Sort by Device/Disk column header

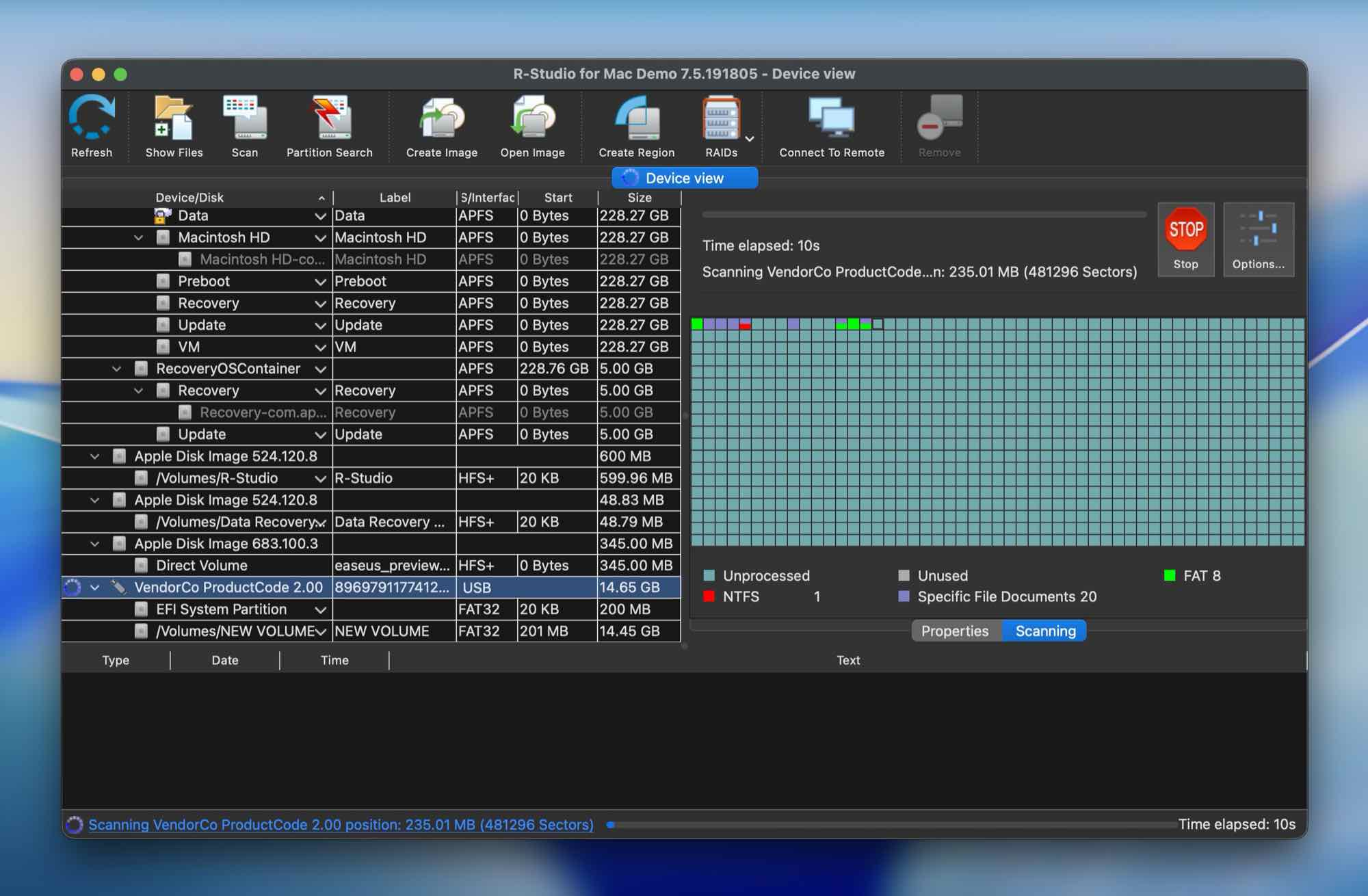(x=189, y=198)
